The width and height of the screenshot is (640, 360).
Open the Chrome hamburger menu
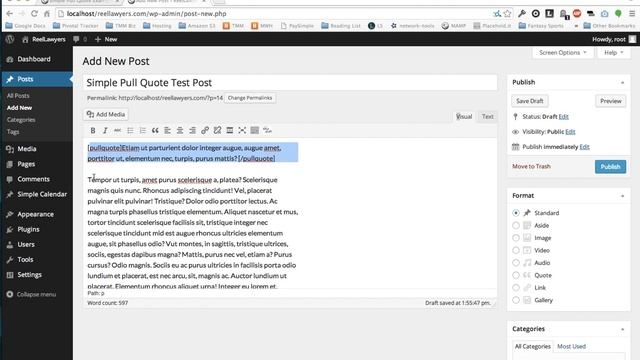tap(632, 13)
